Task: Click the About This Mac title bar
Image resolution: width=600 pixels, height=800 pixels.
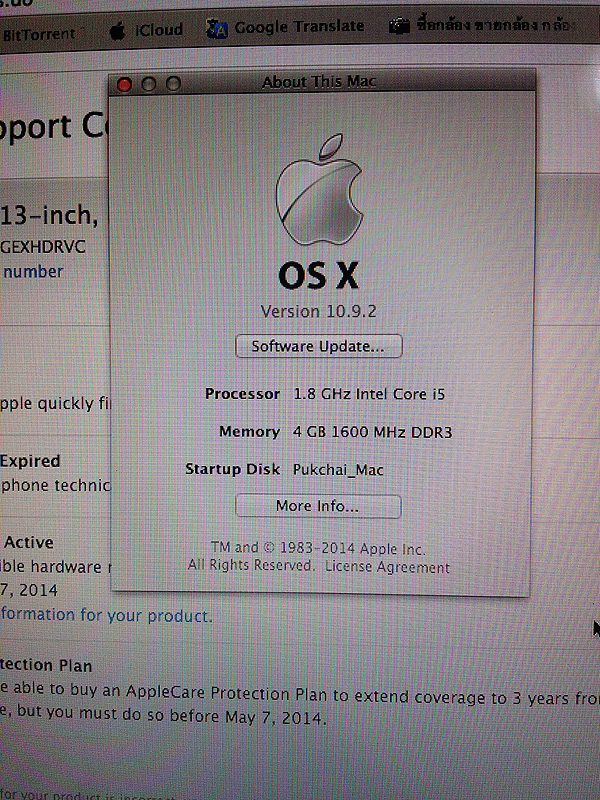Action: tap(319, 82)
